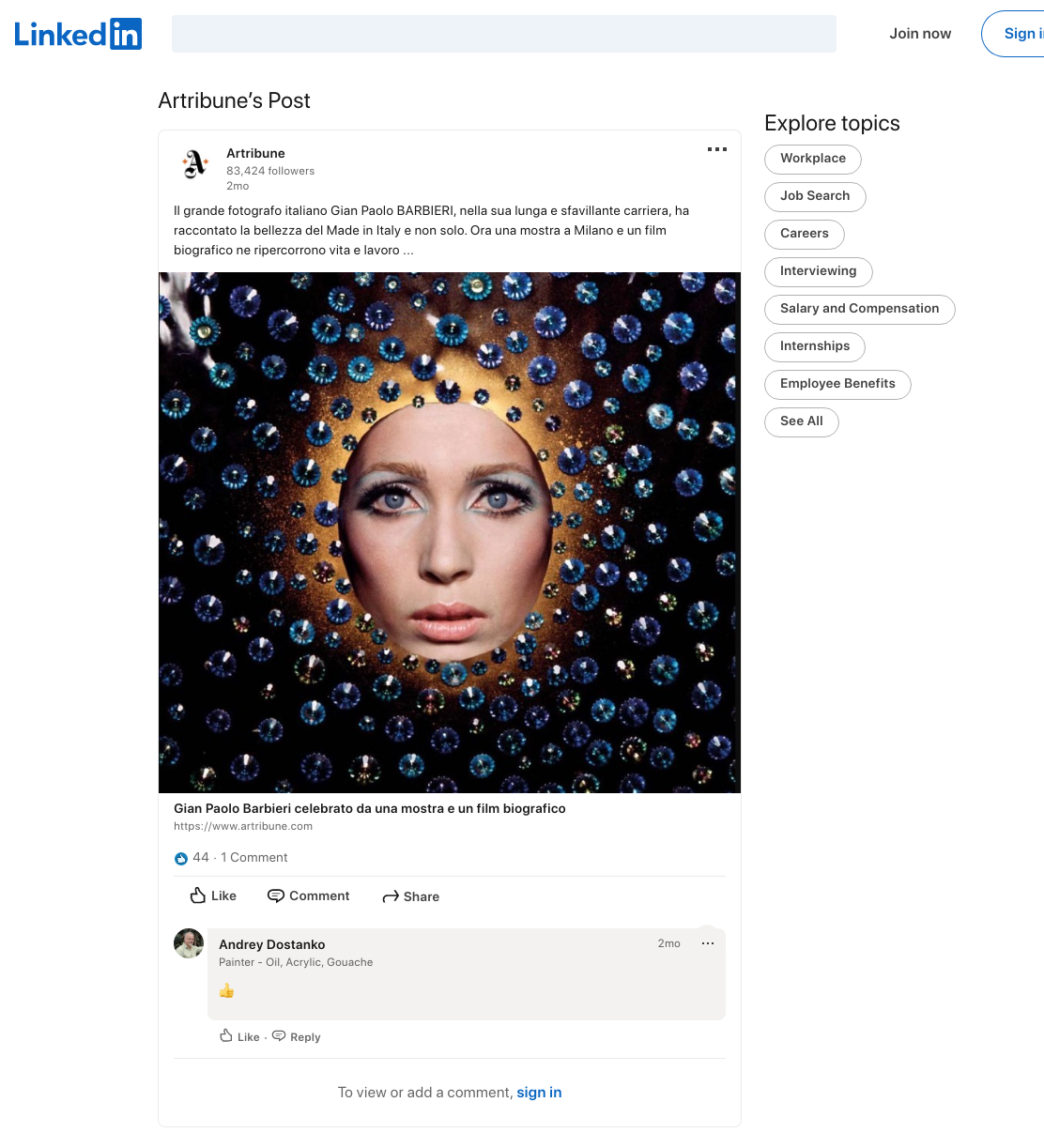Open the article title Gian Paolo Barbieri celebrato
This screenshot has width=1044, height=1148.
coord(370,808)
